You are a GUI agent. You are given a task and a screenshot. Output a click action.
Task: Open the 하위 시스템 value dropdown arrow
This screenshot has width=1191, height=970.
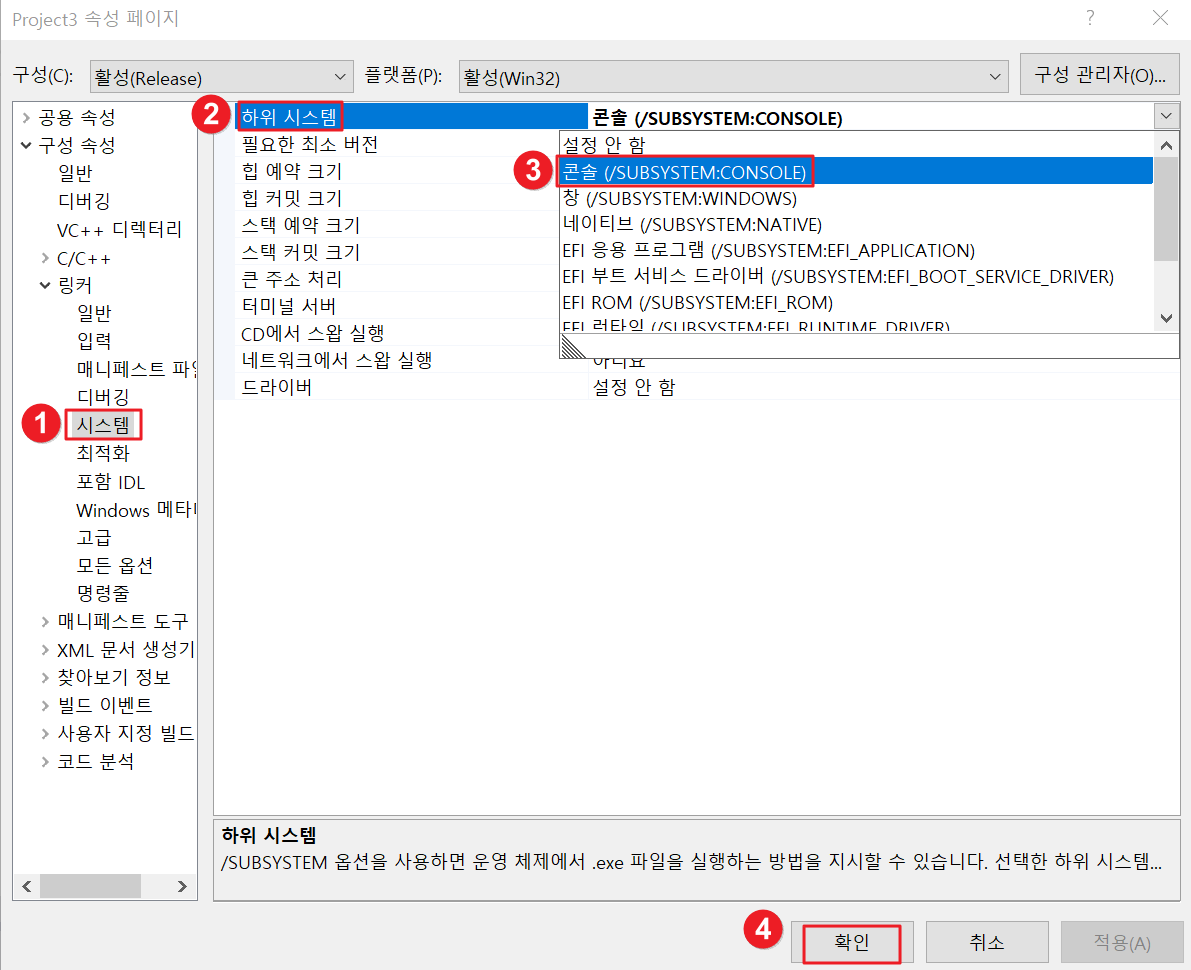pos(1165,116)
